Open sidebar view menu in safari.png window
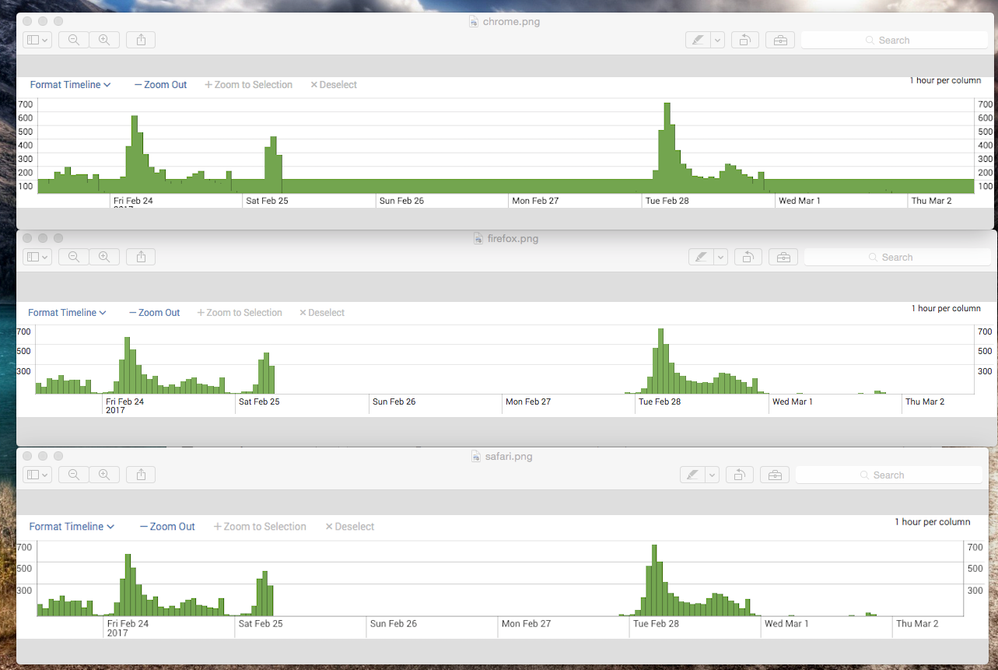 (x=38, y=475)
